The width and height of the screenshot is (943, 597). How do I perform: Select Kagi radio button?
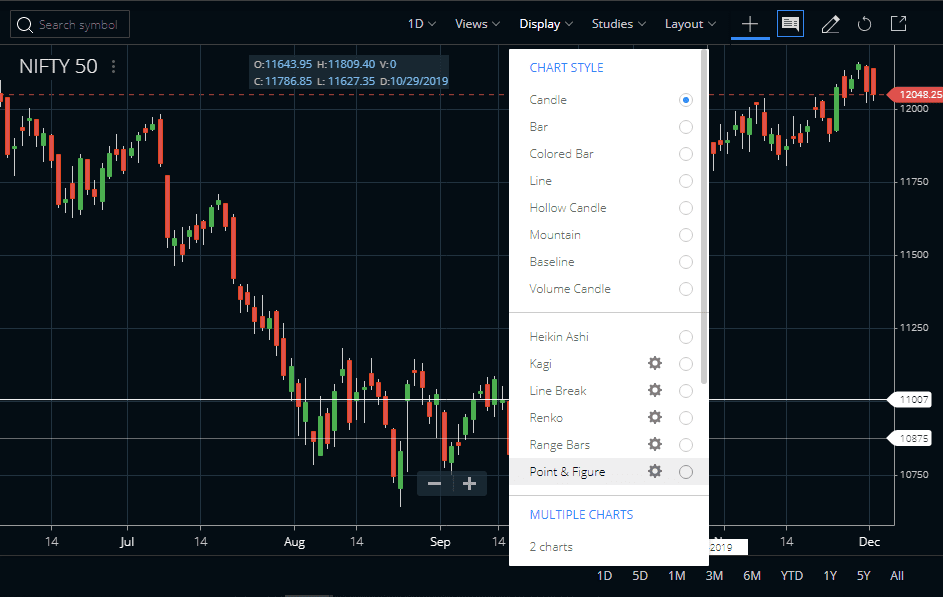pos(686,364)
